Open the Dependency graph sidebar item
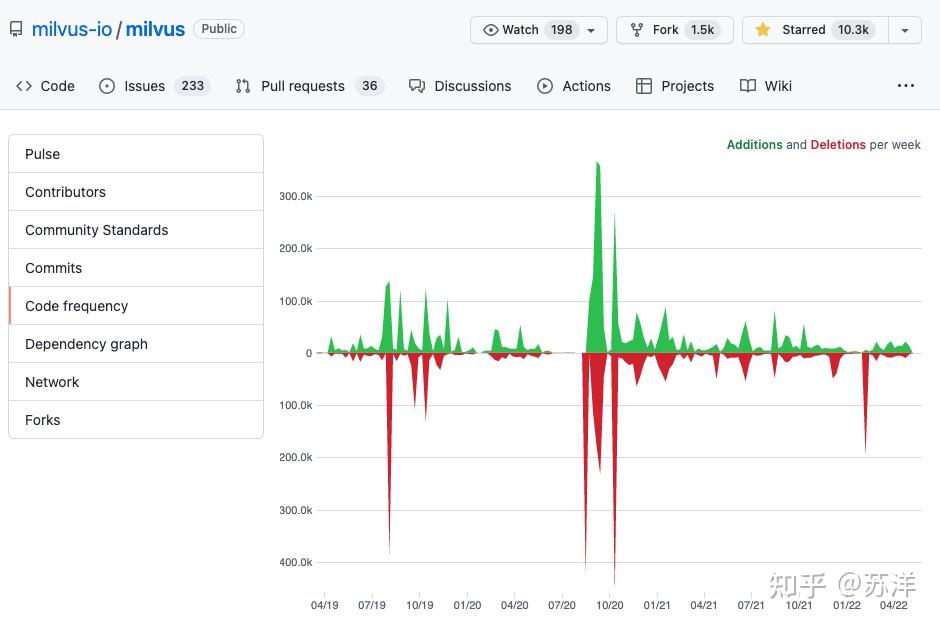Viewport: 940px width, 623px height. point(86,344)
